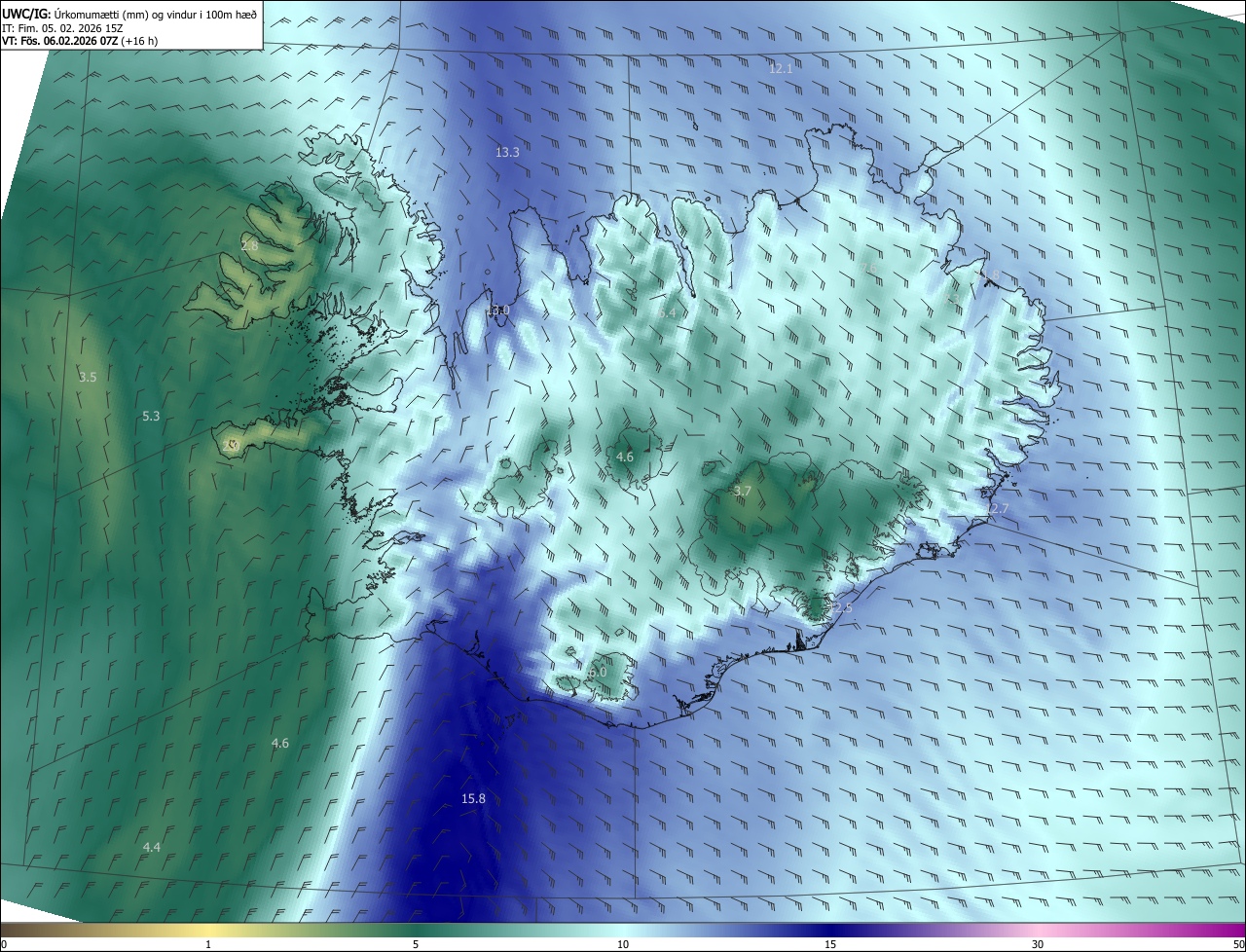Click the 30 tick label on the color scale

1038,945
